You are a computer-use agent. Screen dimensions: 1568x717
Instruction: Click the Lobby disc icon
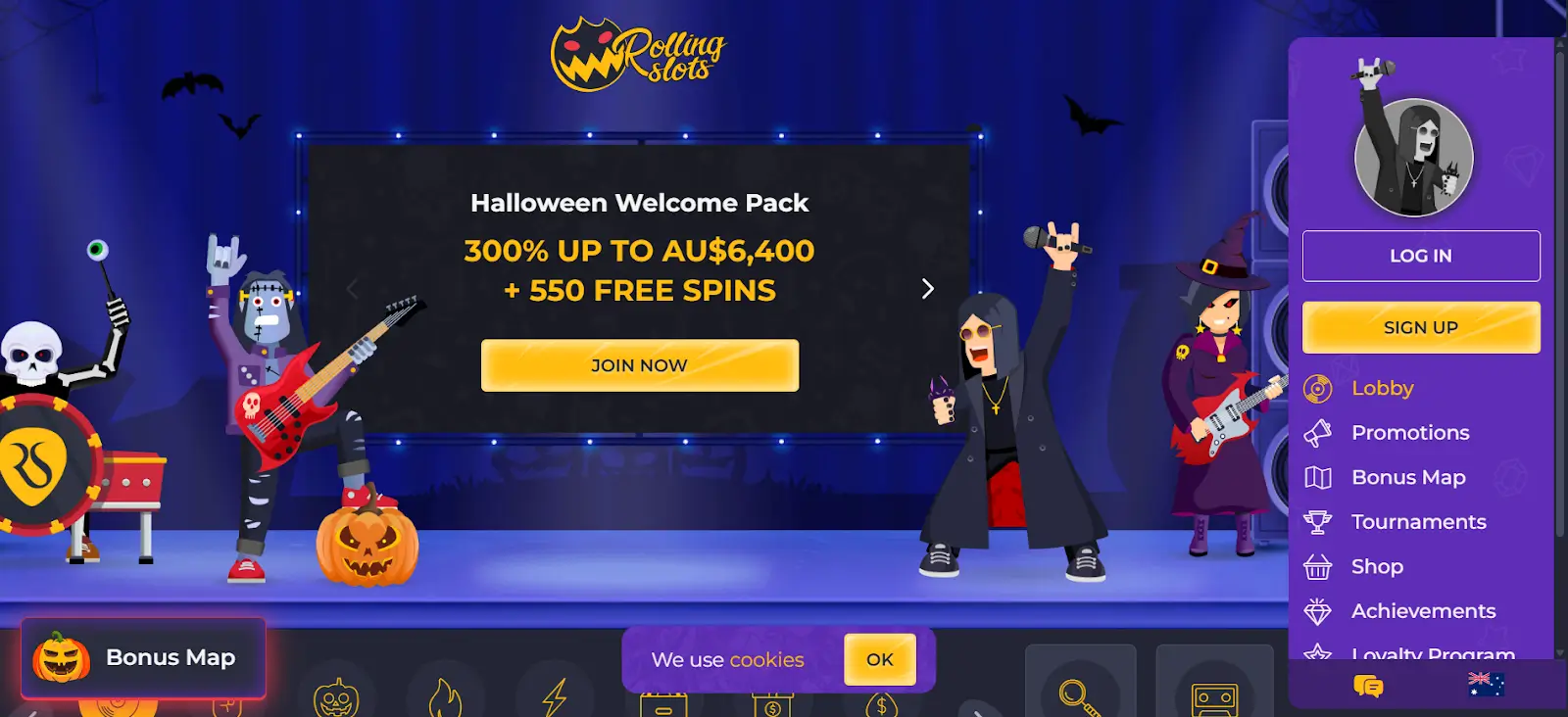[x=1318, y=389]
